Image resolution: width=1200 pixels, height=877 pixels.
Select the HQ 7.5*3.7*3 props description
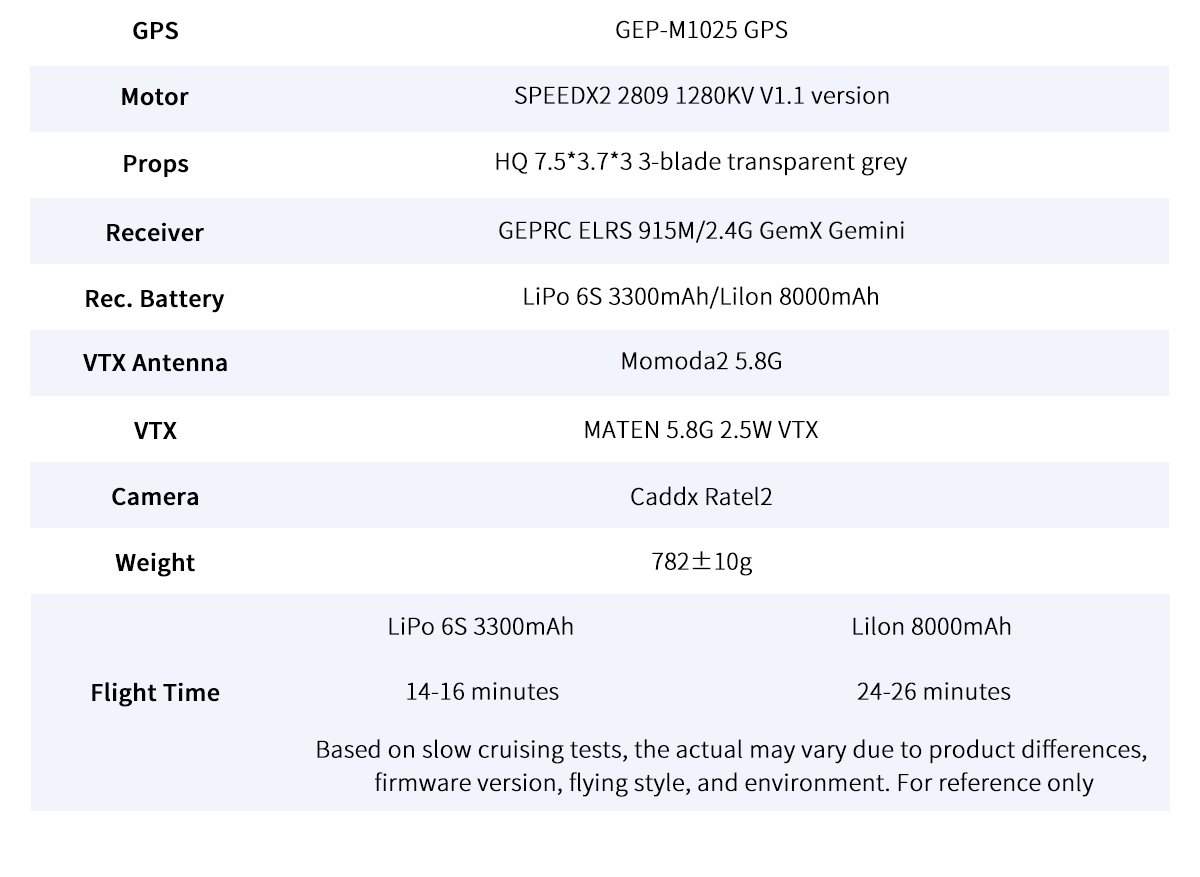point(701,162)
